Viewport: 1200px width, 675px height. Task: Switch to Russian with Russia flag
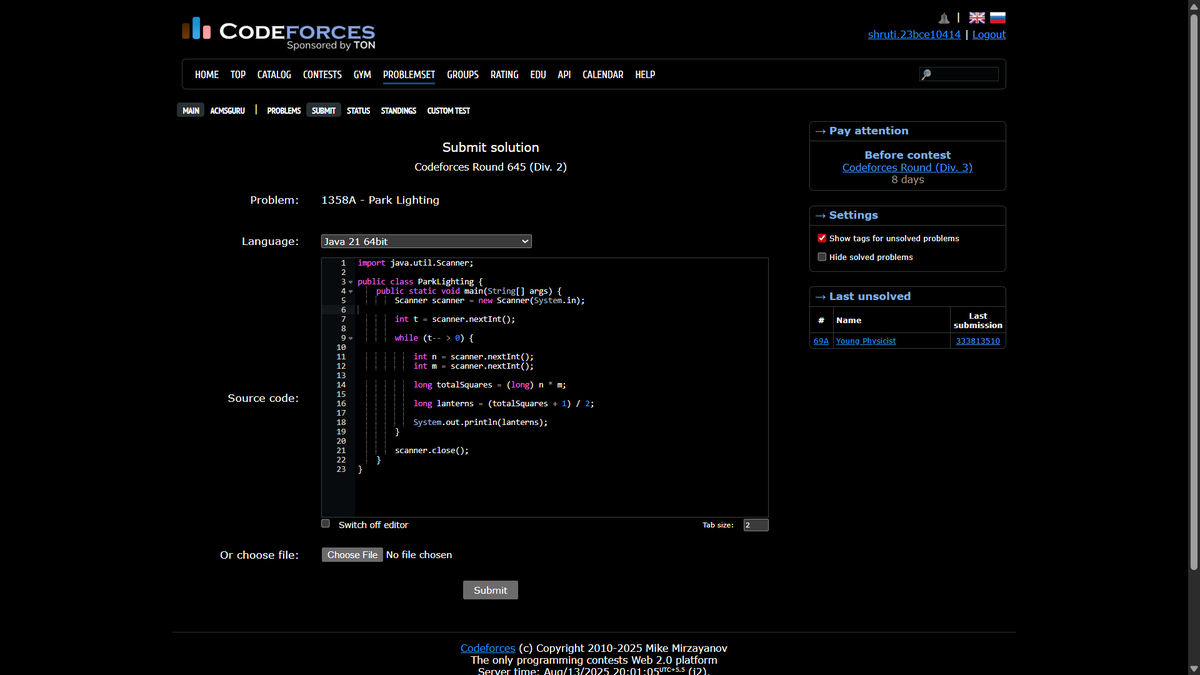point(998,18)
